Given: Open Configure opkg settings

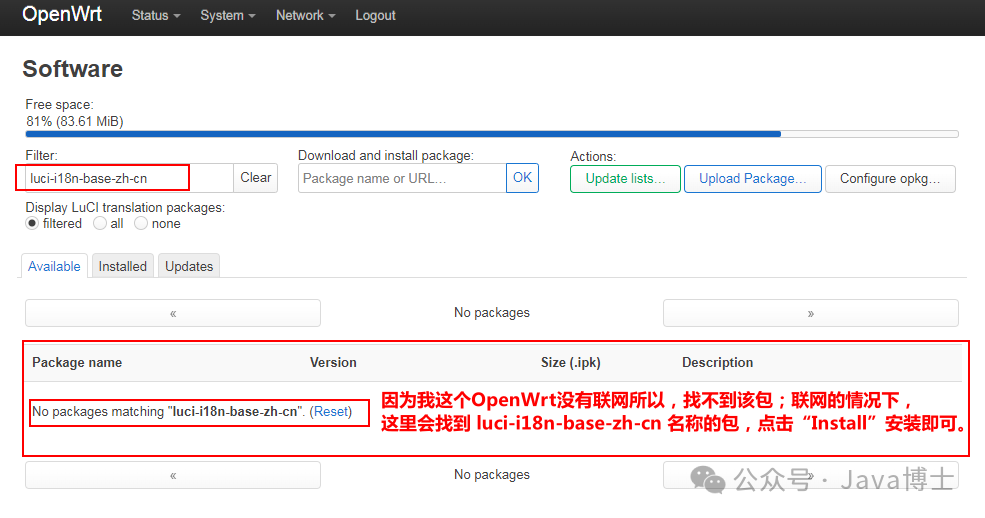Looking at the screenshot, I should coord(890,179).
